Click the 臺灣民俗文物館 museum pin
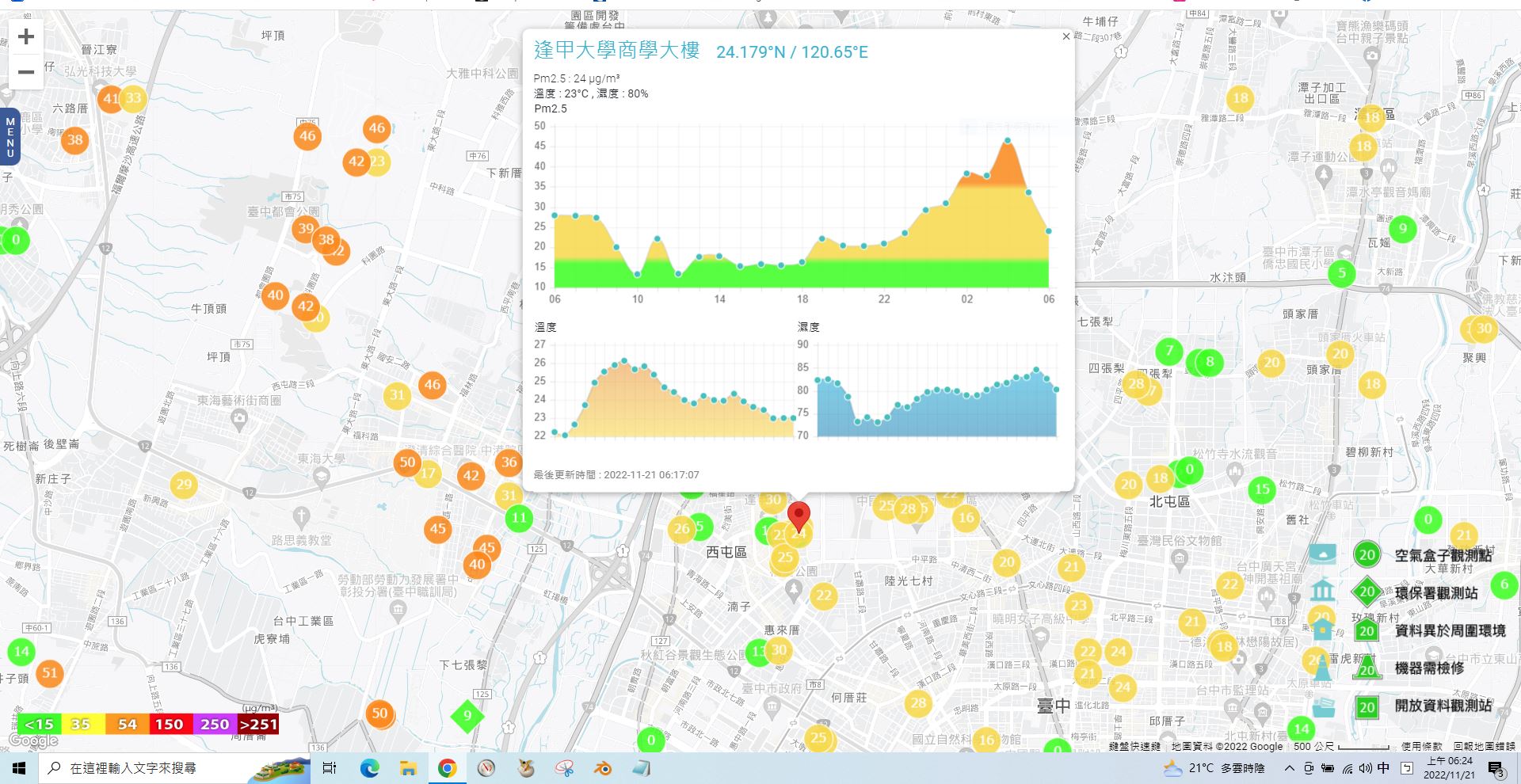 [x=1180, y=558]
